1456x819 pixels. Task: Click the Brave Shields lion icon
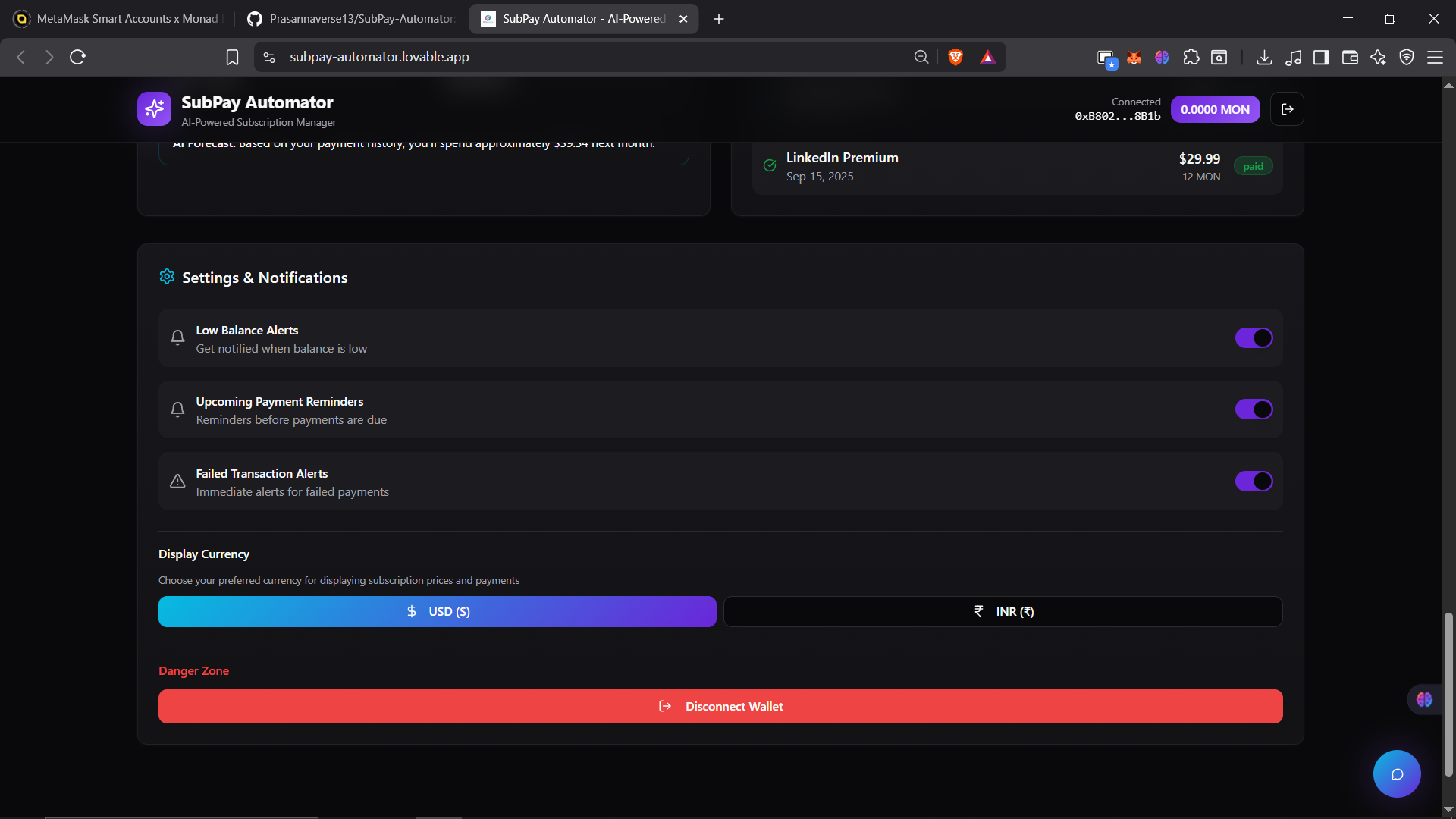click(x=955, y=57)
